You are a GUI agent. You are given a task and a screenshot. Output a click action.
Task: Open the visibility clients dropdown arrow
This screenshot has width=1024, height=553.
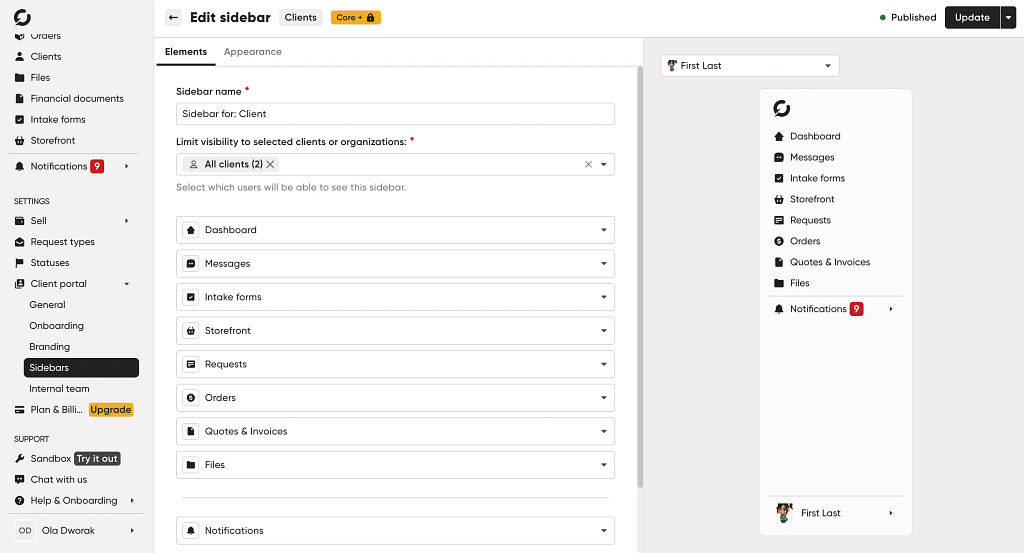603,165
